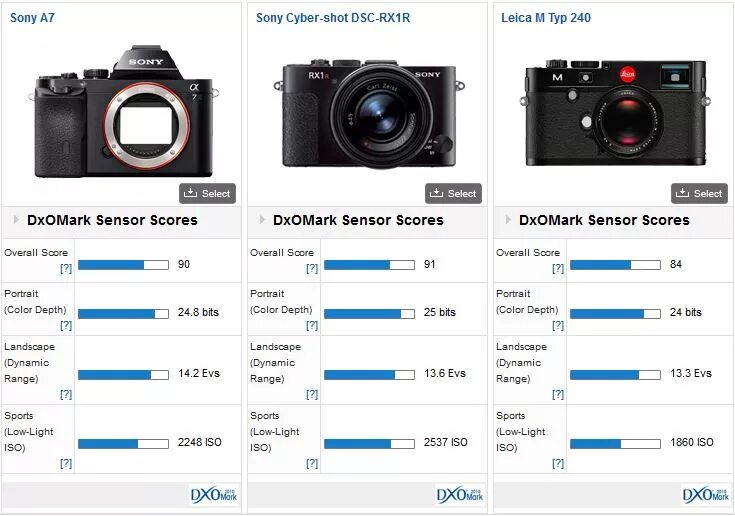Open the [?] help for RX1R Overall Score

312,269
